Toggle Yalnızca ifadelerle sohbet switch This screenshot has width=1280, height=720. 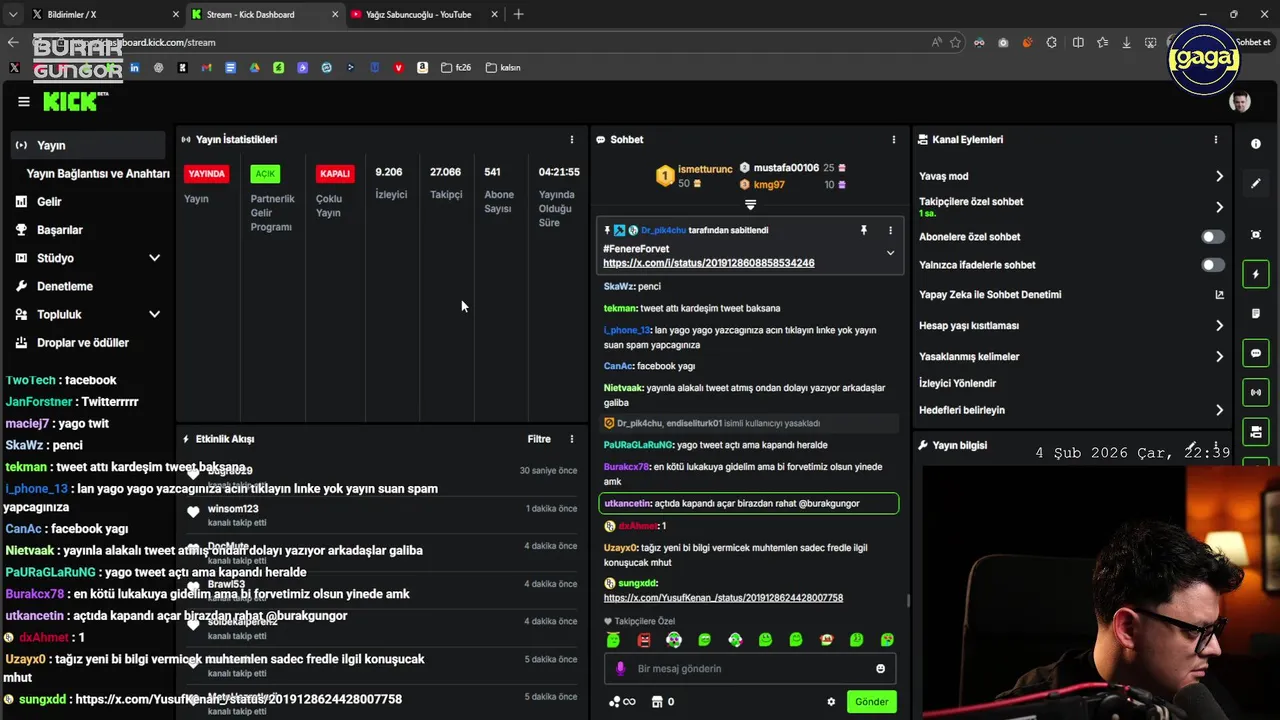[x=1212, y=265]
